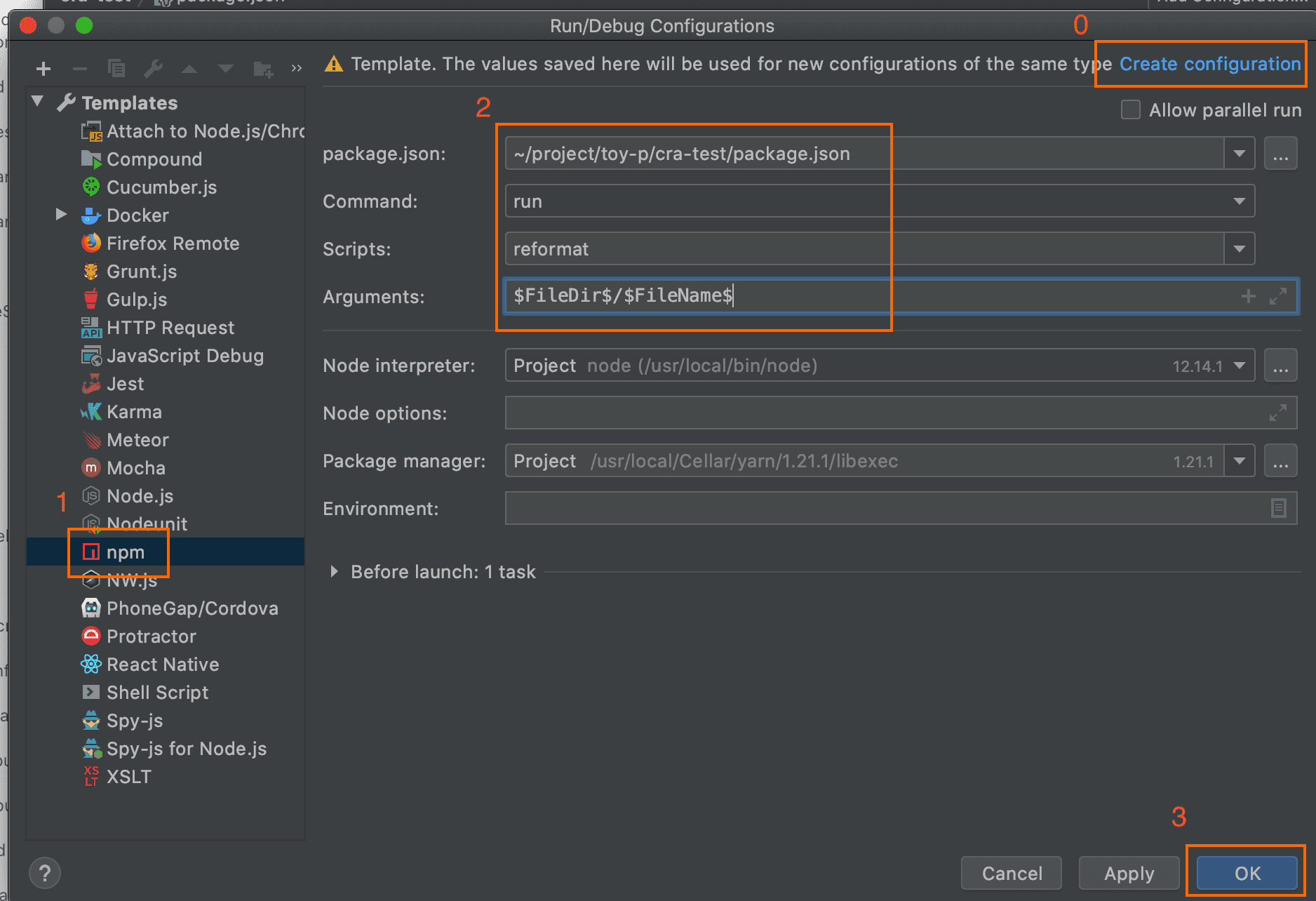Click expand icon in Arguments field
This screenshot has height=901, width=1316.
1278,296
